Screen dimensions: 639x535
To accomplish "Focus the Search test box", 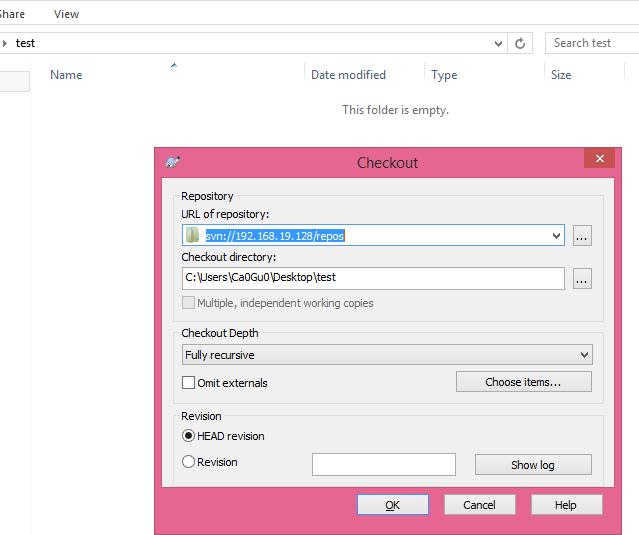I will [x=592, y=43].
